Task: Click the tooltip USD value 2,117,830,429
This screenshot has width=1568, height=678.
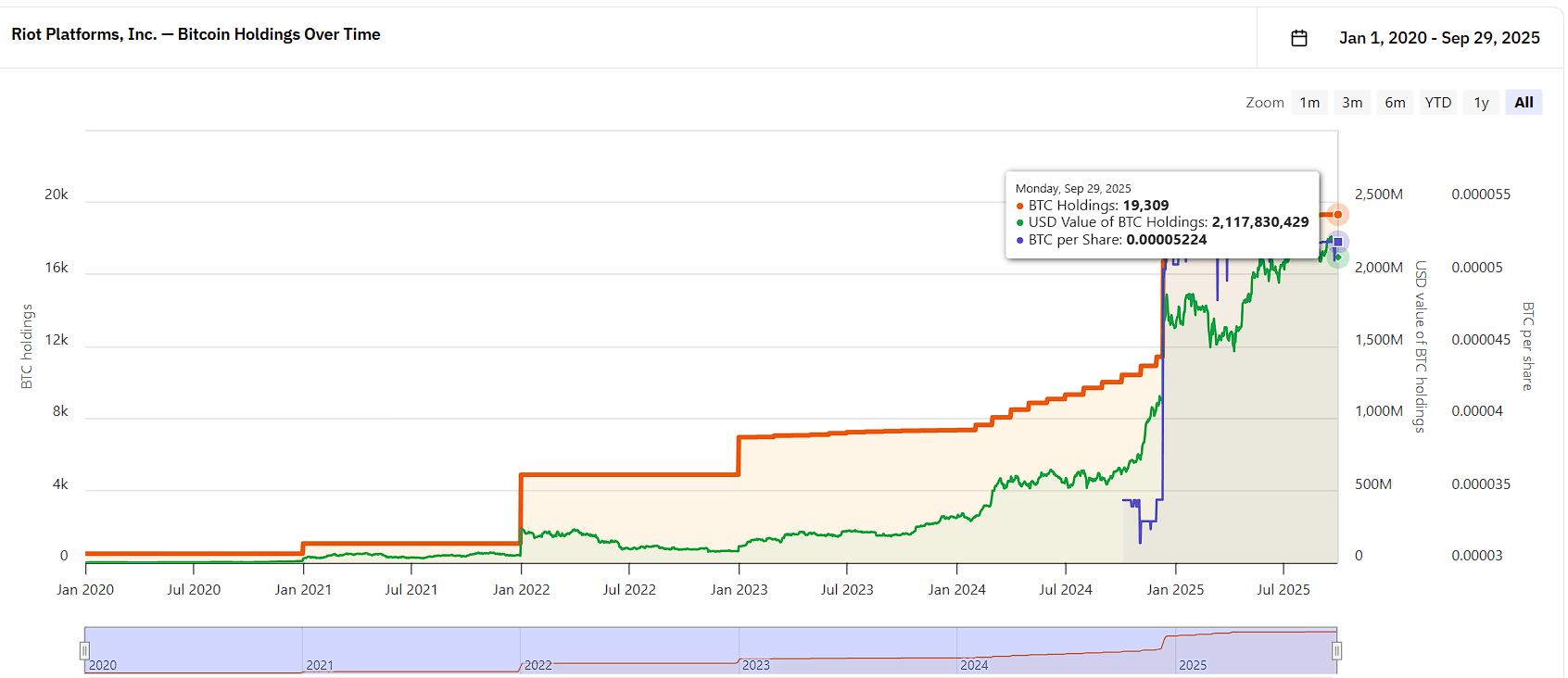Action: (x=1260, y=222)
